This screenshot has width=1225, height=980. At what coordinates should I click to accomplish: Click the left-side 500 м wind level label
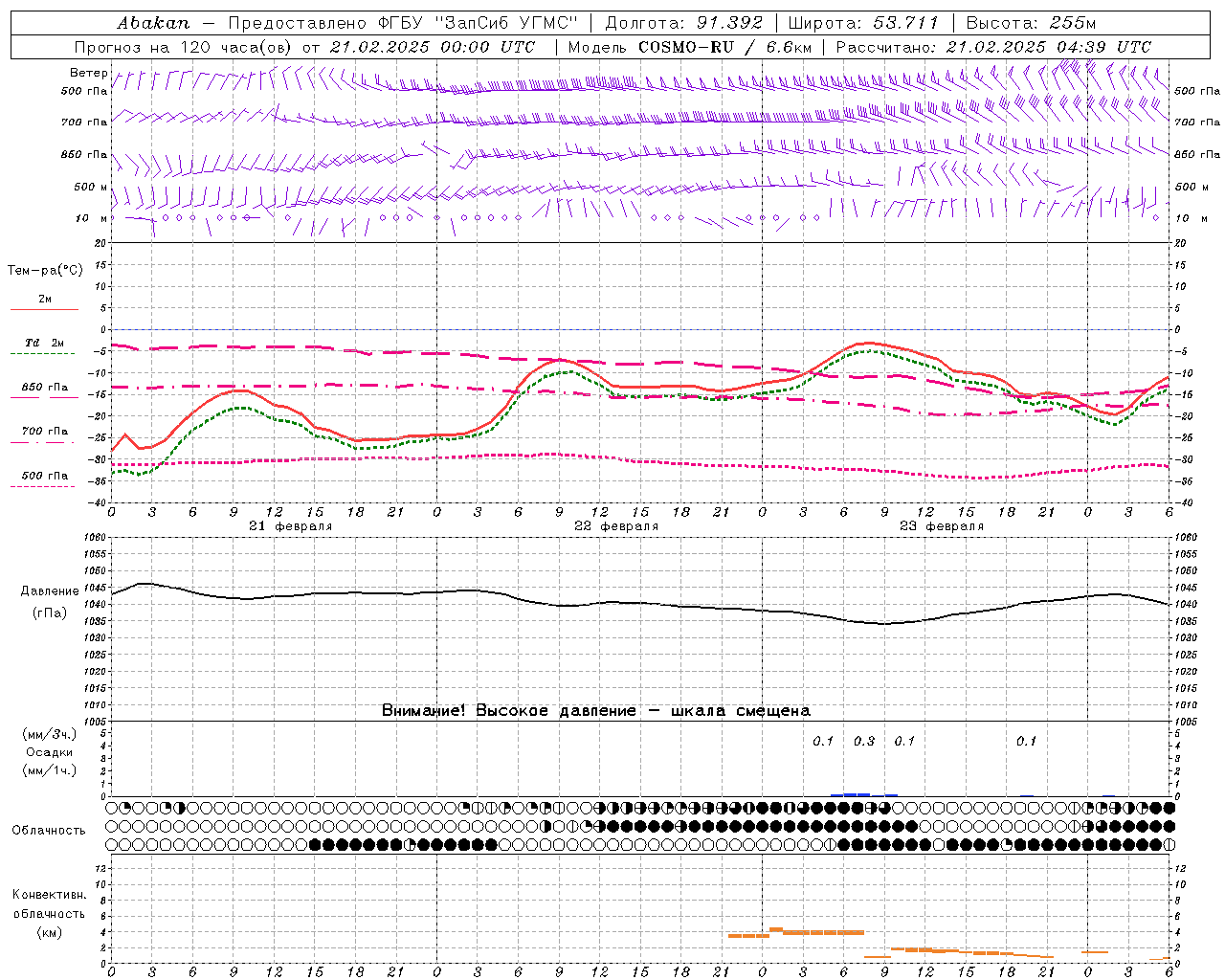[92, 187]
